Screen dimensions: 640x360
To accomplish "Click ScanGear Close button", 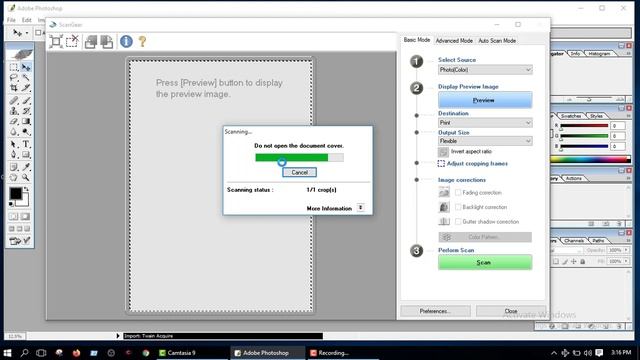I will tap(511, 311).
